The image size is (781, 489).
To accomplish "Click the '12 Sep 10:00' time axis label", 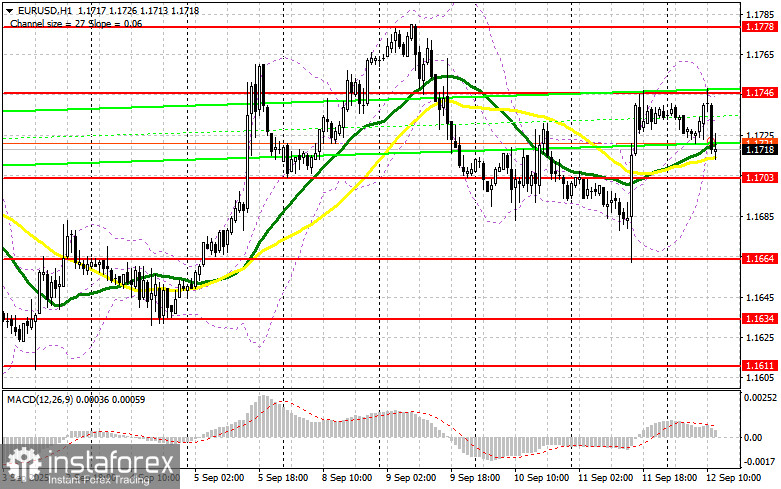I will [733, 478].
